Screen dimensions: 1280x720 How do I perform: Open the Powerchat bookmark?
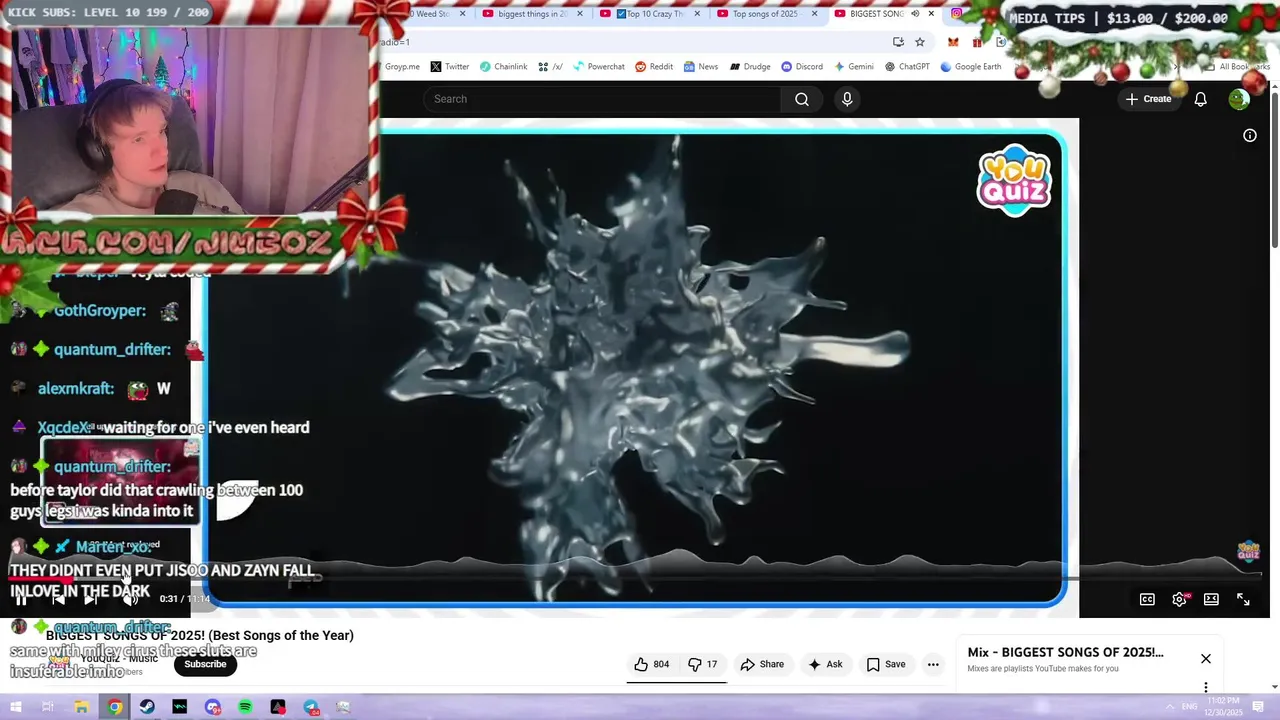click(x=598, y=67)
